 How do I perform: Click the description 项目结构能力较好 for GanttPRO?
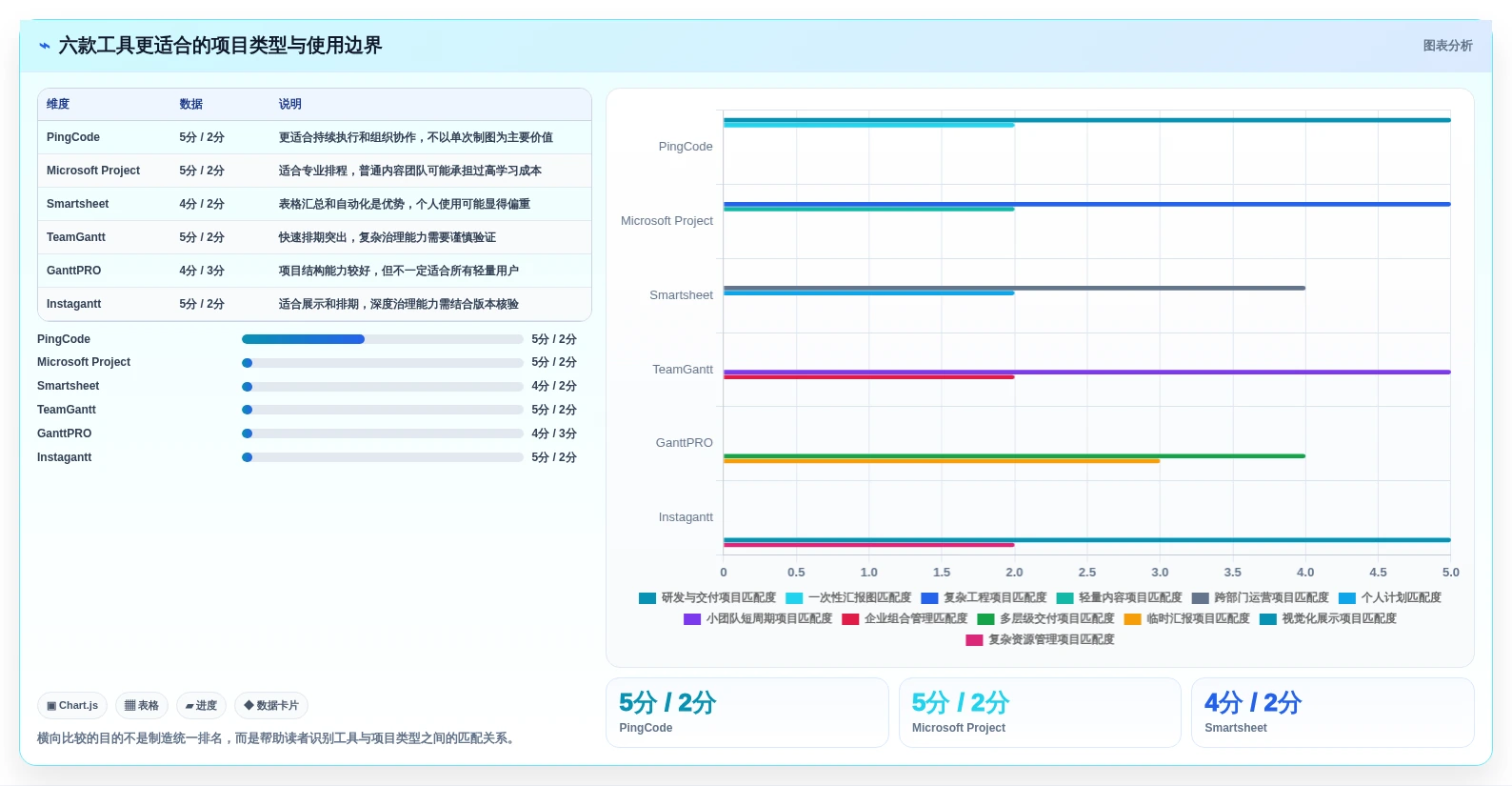[x=398, y=271]
